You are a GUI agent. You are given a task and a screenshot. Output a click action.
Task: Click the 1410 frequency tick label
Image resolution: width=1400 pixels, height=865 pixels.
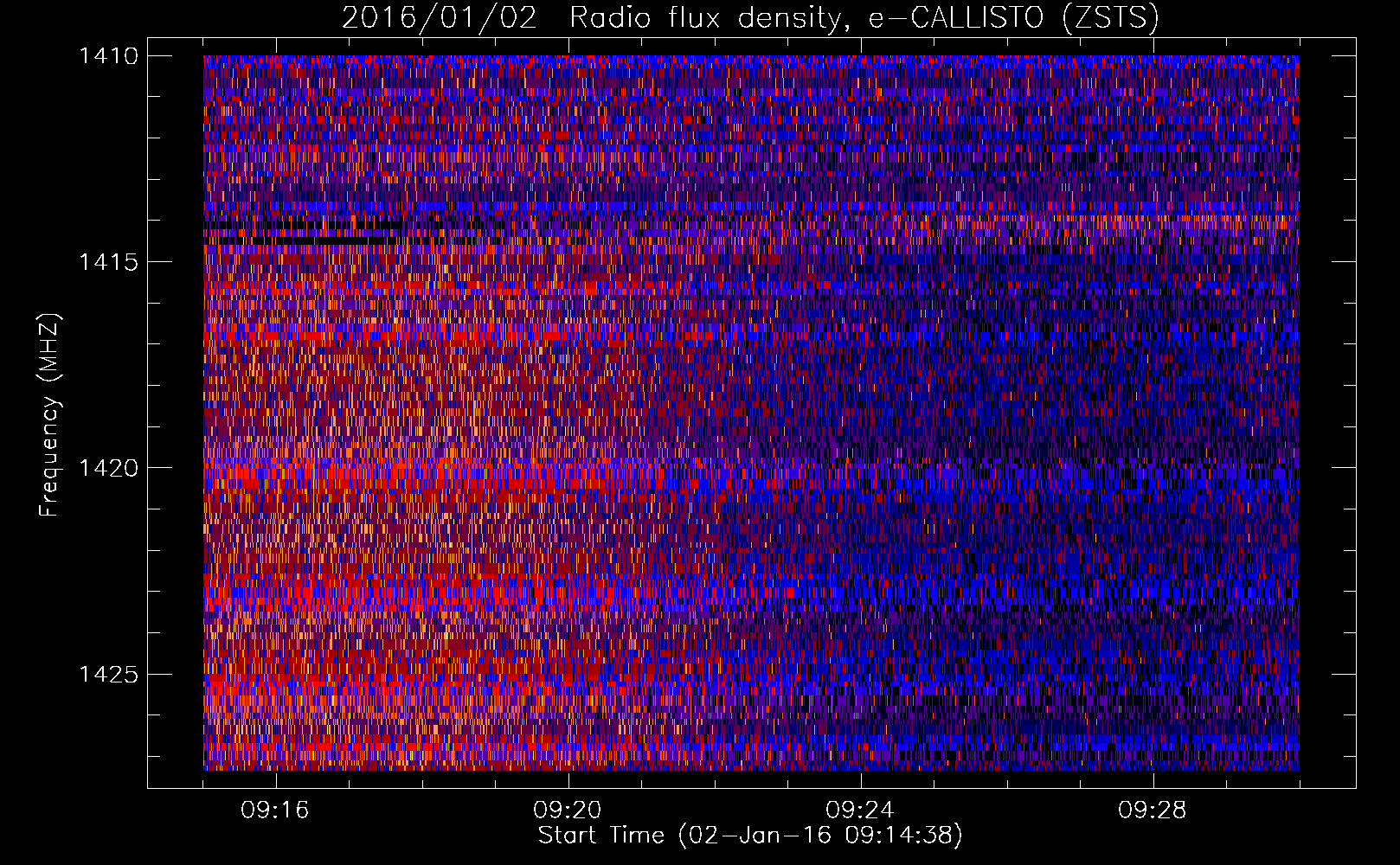pos(108,56)
